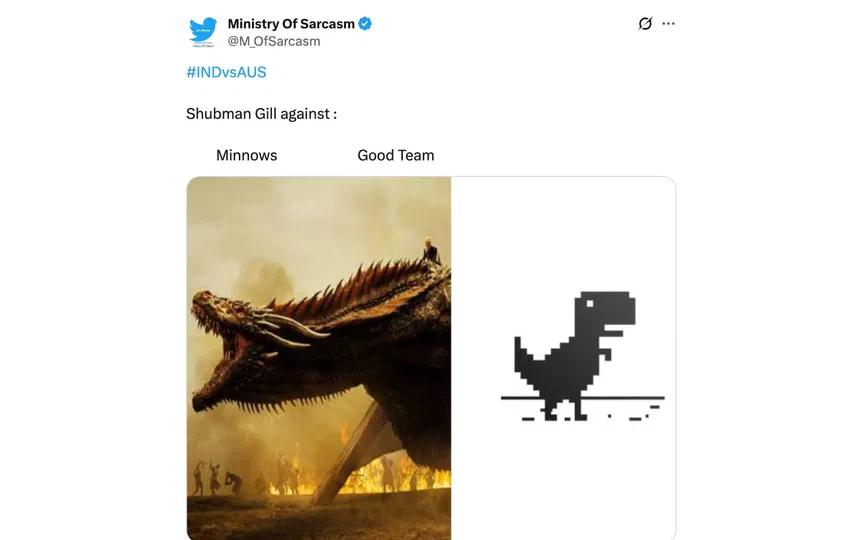Click the "Good Team" label
This screenshot has width=864, height=540.
tap(396, 155)
